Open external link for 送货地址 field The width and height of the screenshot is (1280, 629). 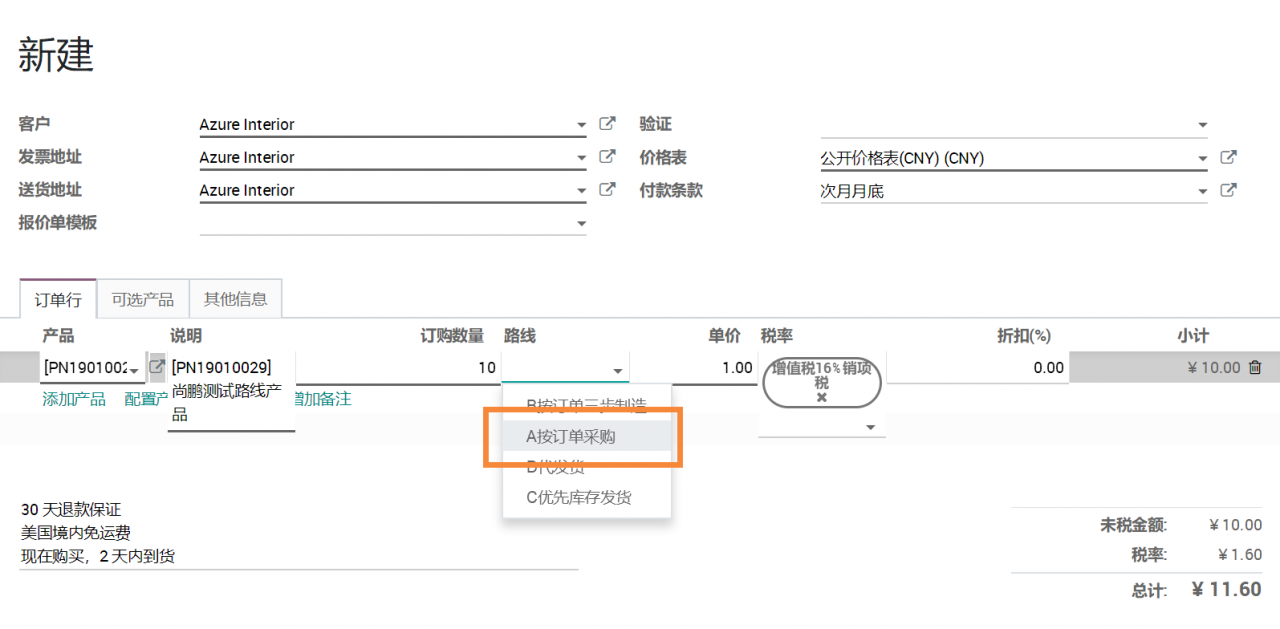click(x=607, y=190)
